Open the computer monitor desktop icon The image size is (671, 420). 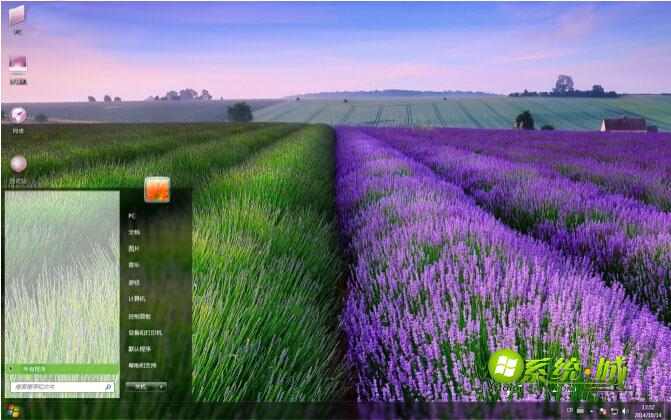point(18,64)
